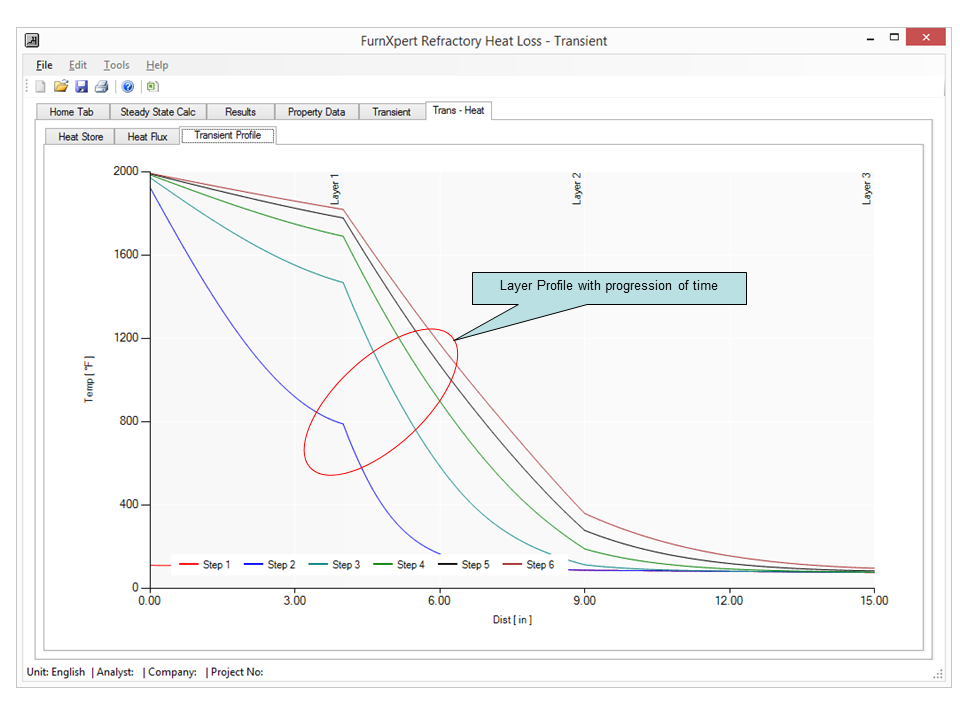Viewport: 960px width, 720px height.
Task: Click the Layer 1 chart label
Action: (335, 189)
